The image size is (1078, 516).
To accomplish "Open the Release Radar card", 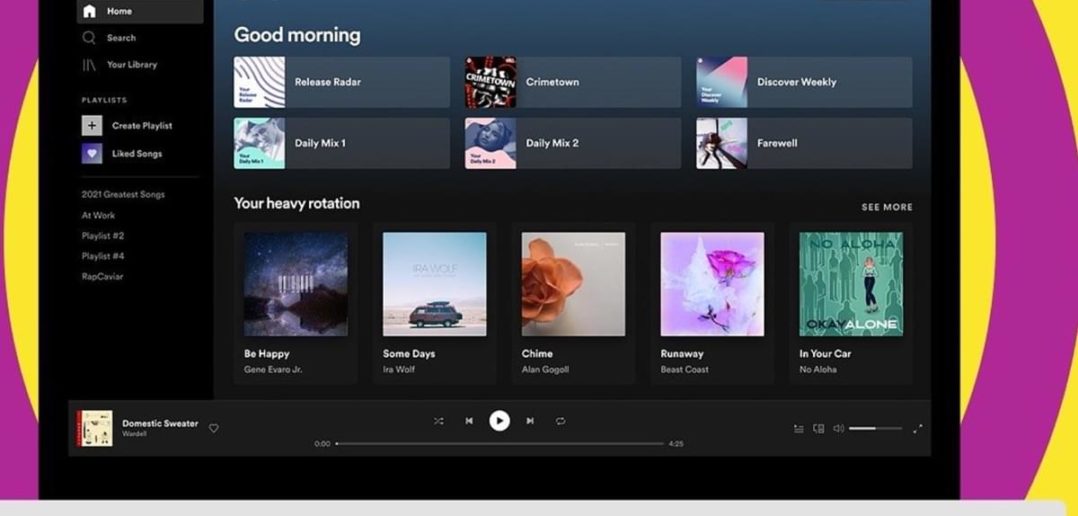I will point(342,82).
